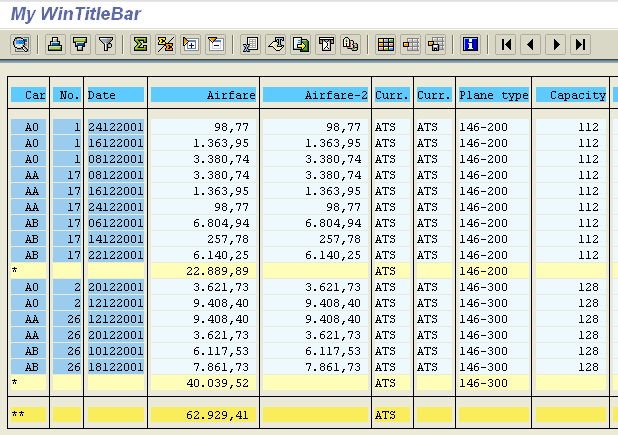
Task: Click 6.804,94 in the Airfare column
Action: tap(203, 223)
